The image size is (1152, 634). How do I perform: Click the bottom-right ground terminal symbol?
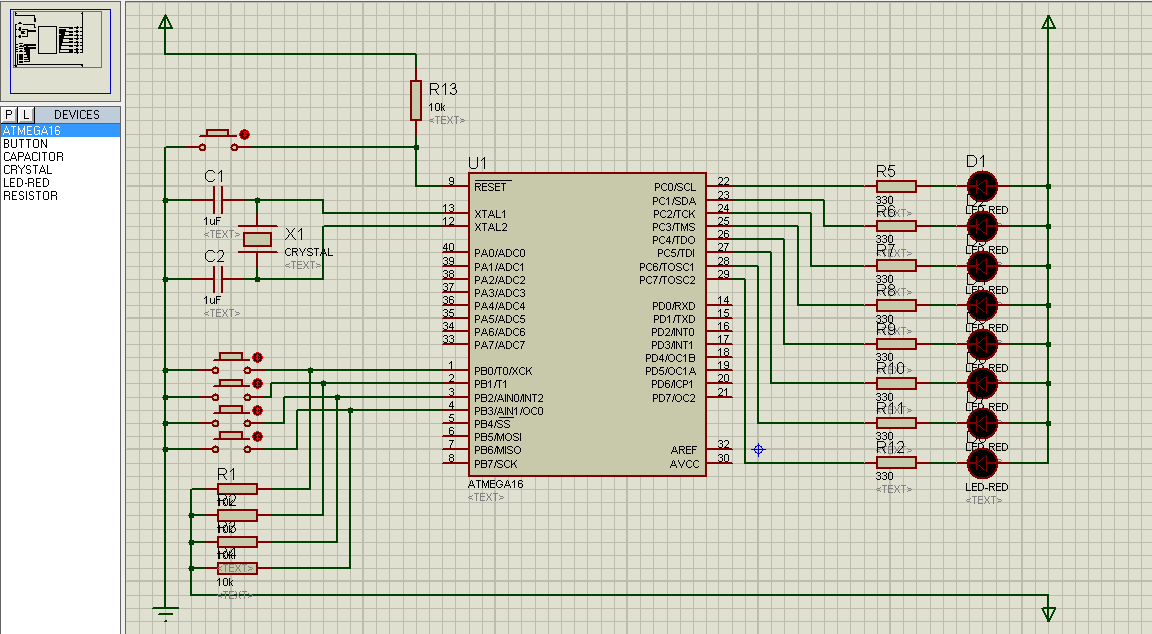[x=1047, y=614]
